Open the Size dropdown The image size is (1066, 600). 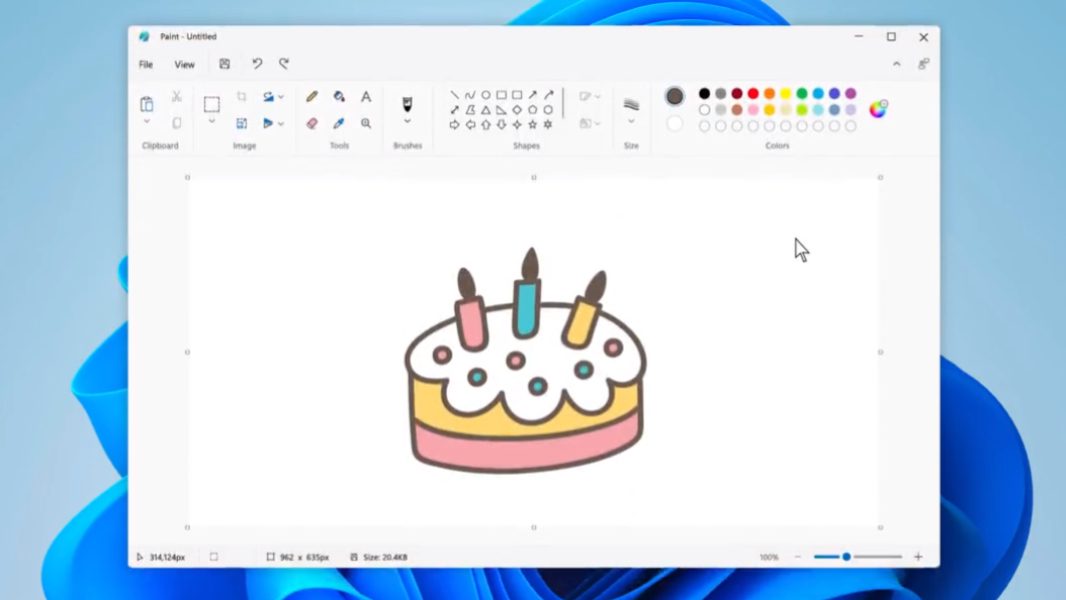pos(631,121)
